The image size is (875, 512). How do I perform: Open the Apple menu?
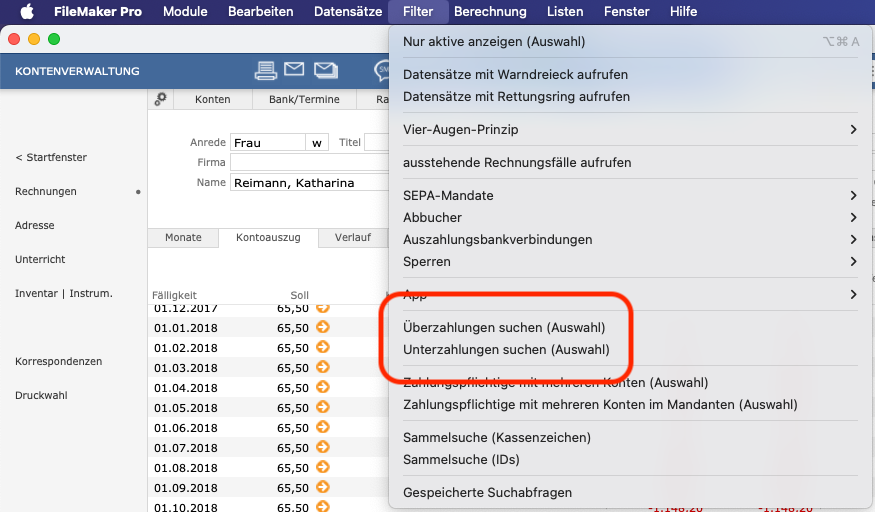(x=27, y=12)
